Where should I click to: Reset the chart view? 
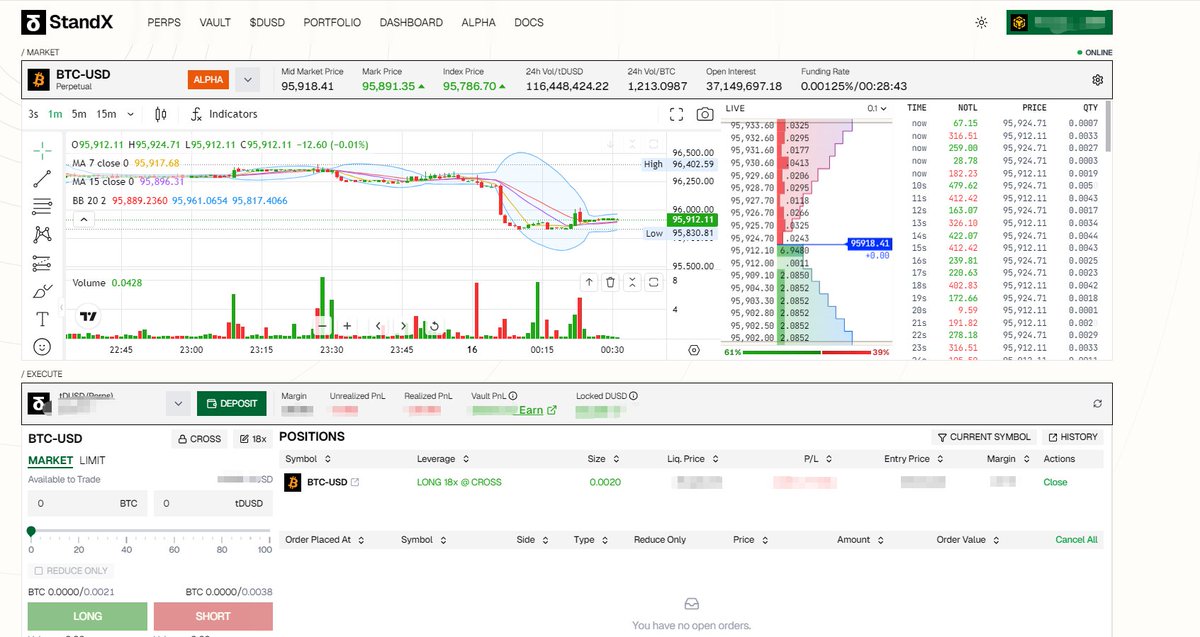[x=434, y=326]
